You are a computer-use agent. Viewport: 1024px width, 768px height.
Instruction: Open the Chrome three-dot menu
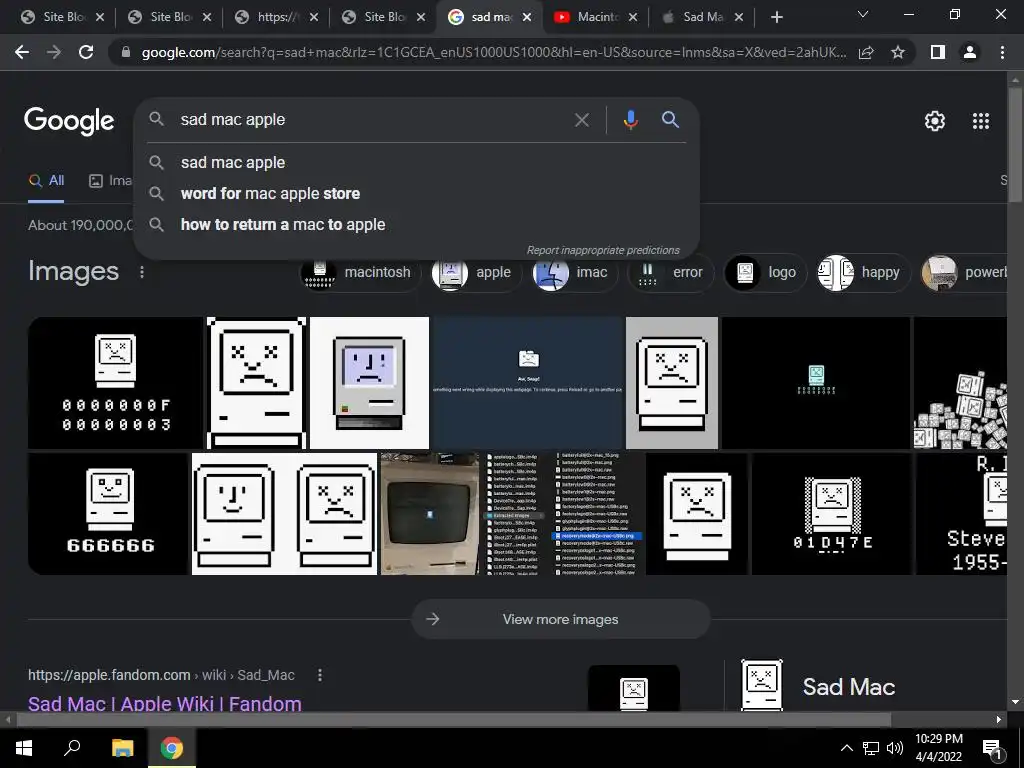point(1002,52)
